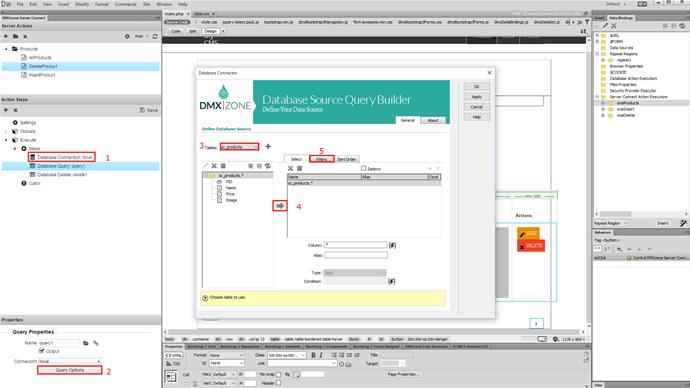
Task: Open the Connection dropdown set to local
Action: tap(70, 361)
